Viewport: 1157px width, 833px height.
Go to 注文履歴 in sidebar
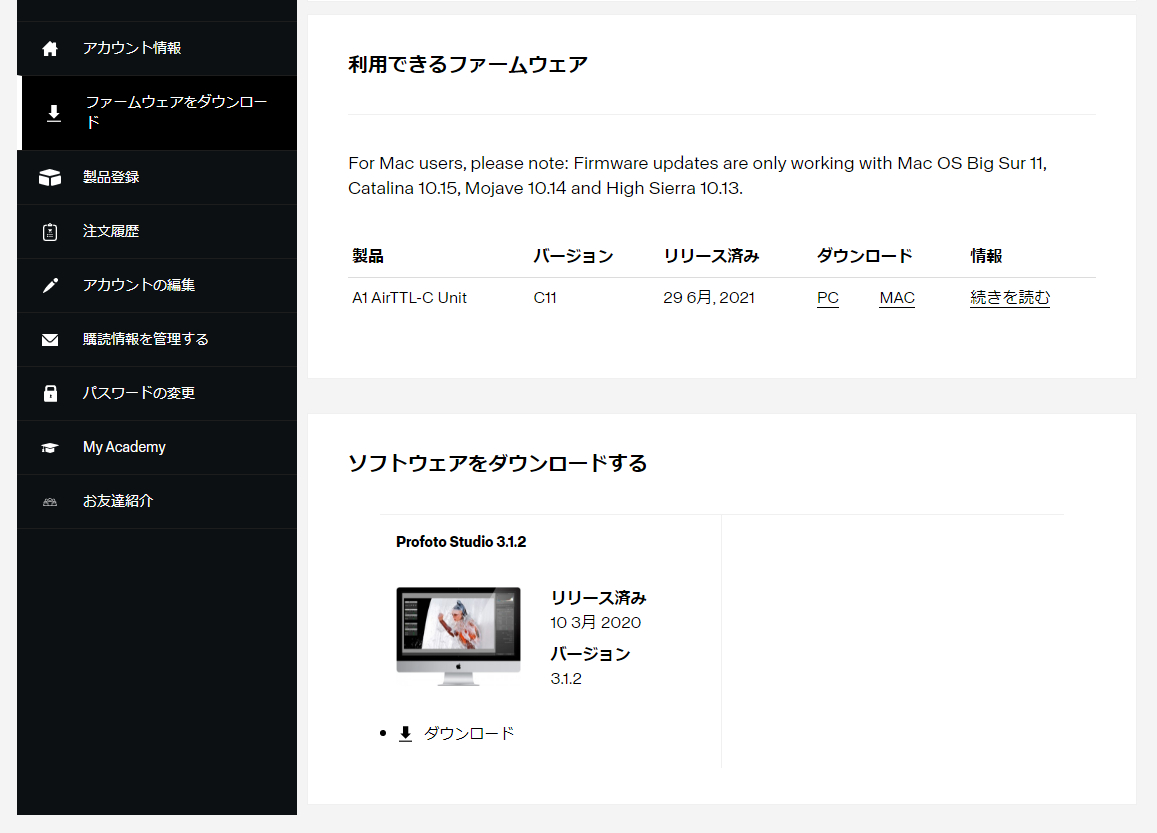coord(156,232)
